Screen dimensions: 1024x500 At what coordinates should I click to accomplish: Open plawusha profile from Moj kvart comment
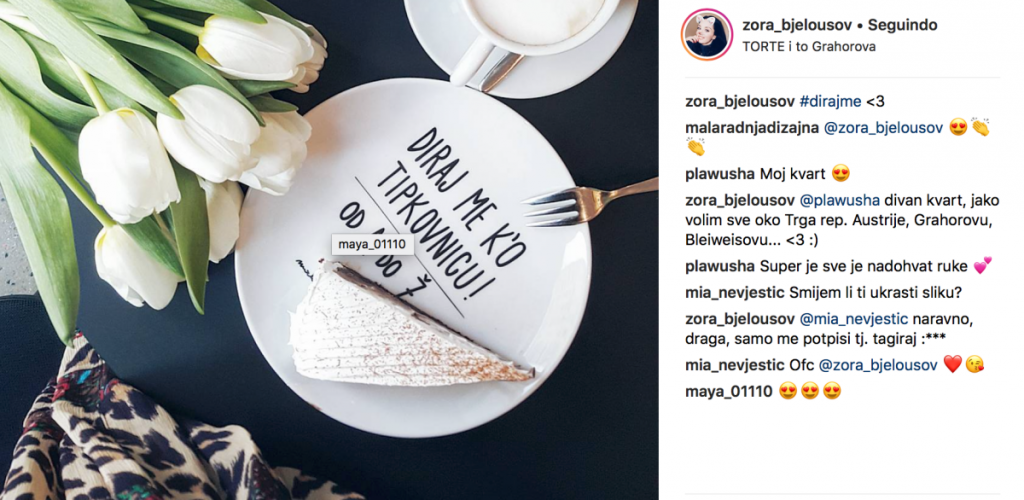point(721,174)
